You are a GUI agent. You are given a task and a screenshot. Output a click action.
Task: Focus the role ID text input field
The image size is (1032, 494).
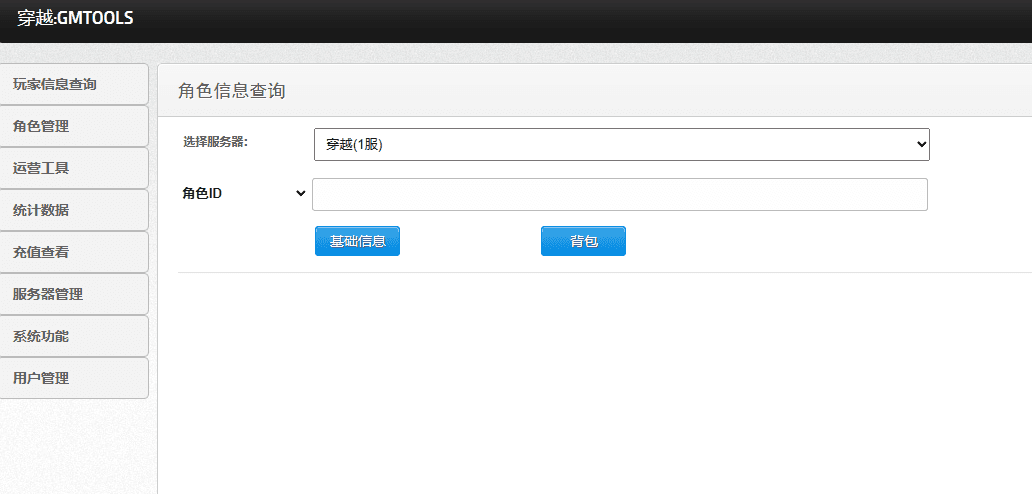[619, 194]
